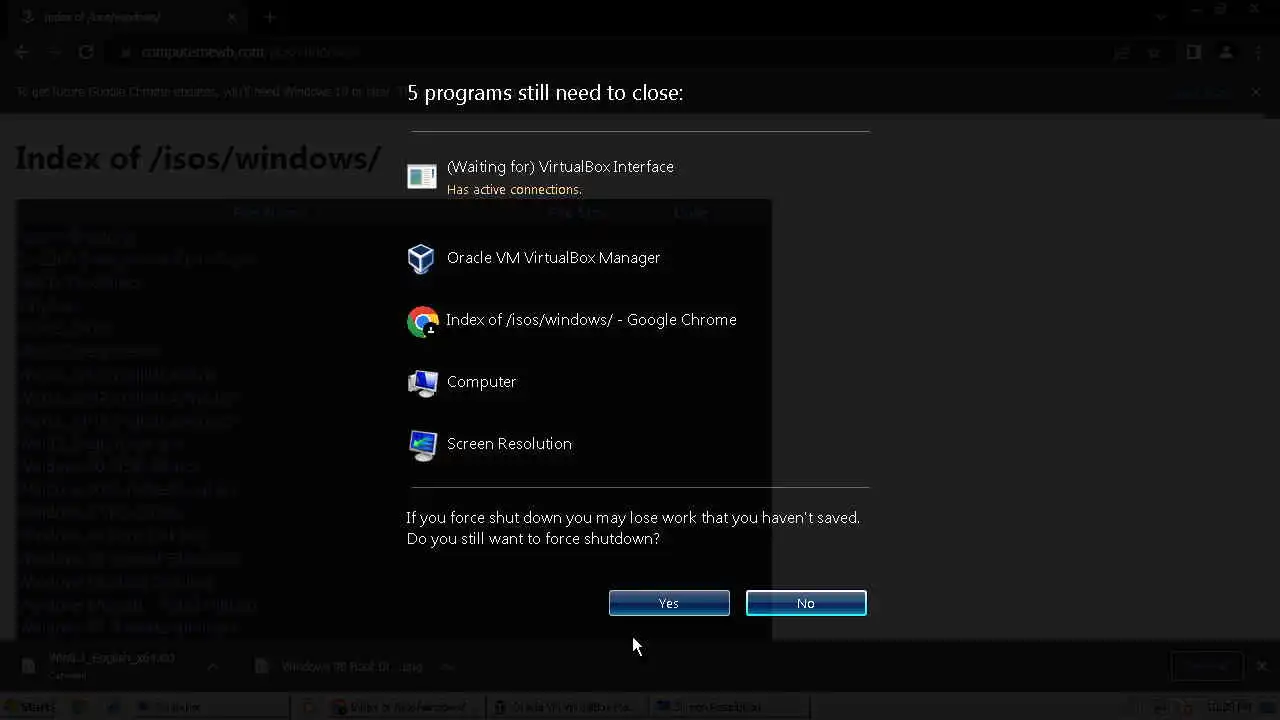This screenshot has height=720, width=1280.
Task: Select the VirtualBox Interface window icon
Action: coord(422,177)
